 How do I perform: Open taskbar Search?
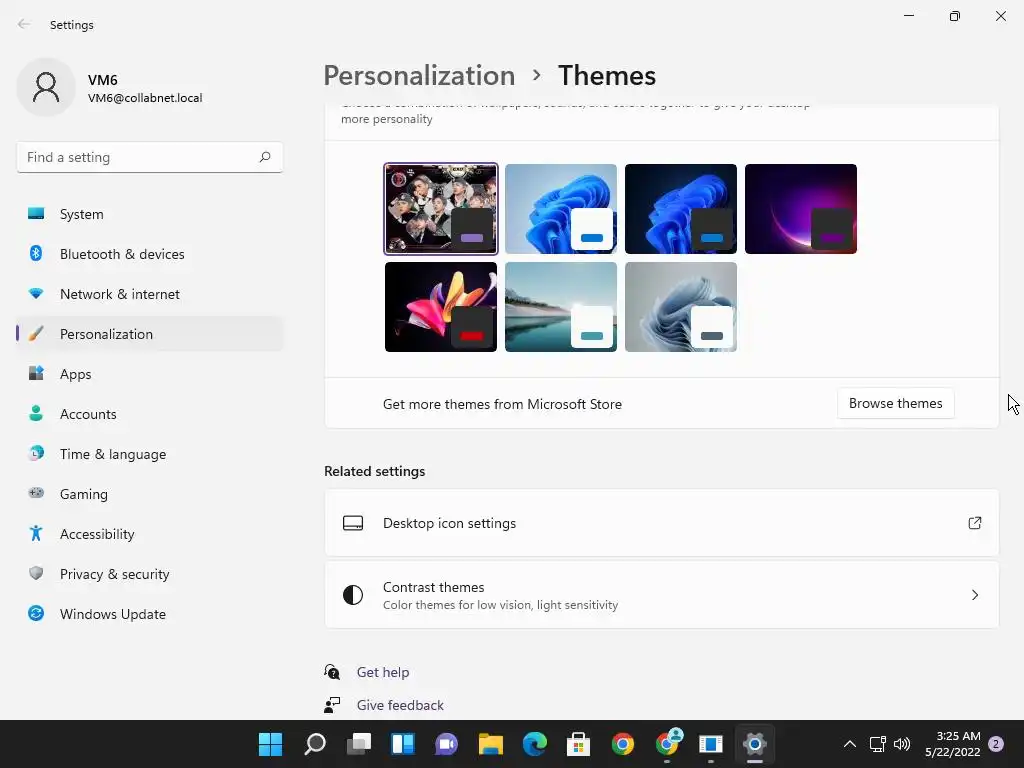[x=315, y=744]
